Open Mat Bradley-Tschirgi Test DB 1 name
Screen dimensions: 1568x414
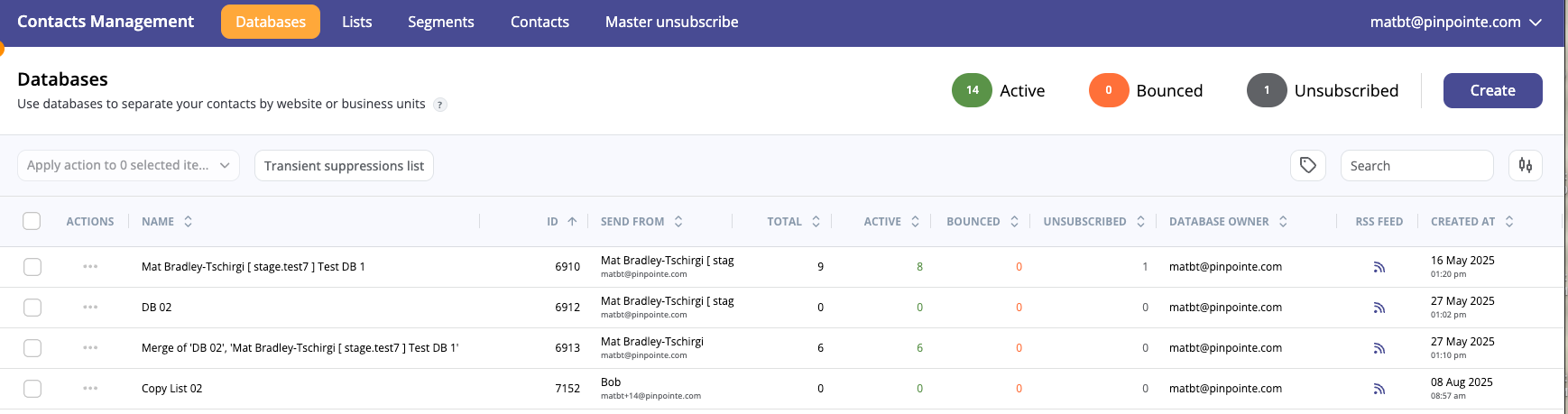click(254, 267)
